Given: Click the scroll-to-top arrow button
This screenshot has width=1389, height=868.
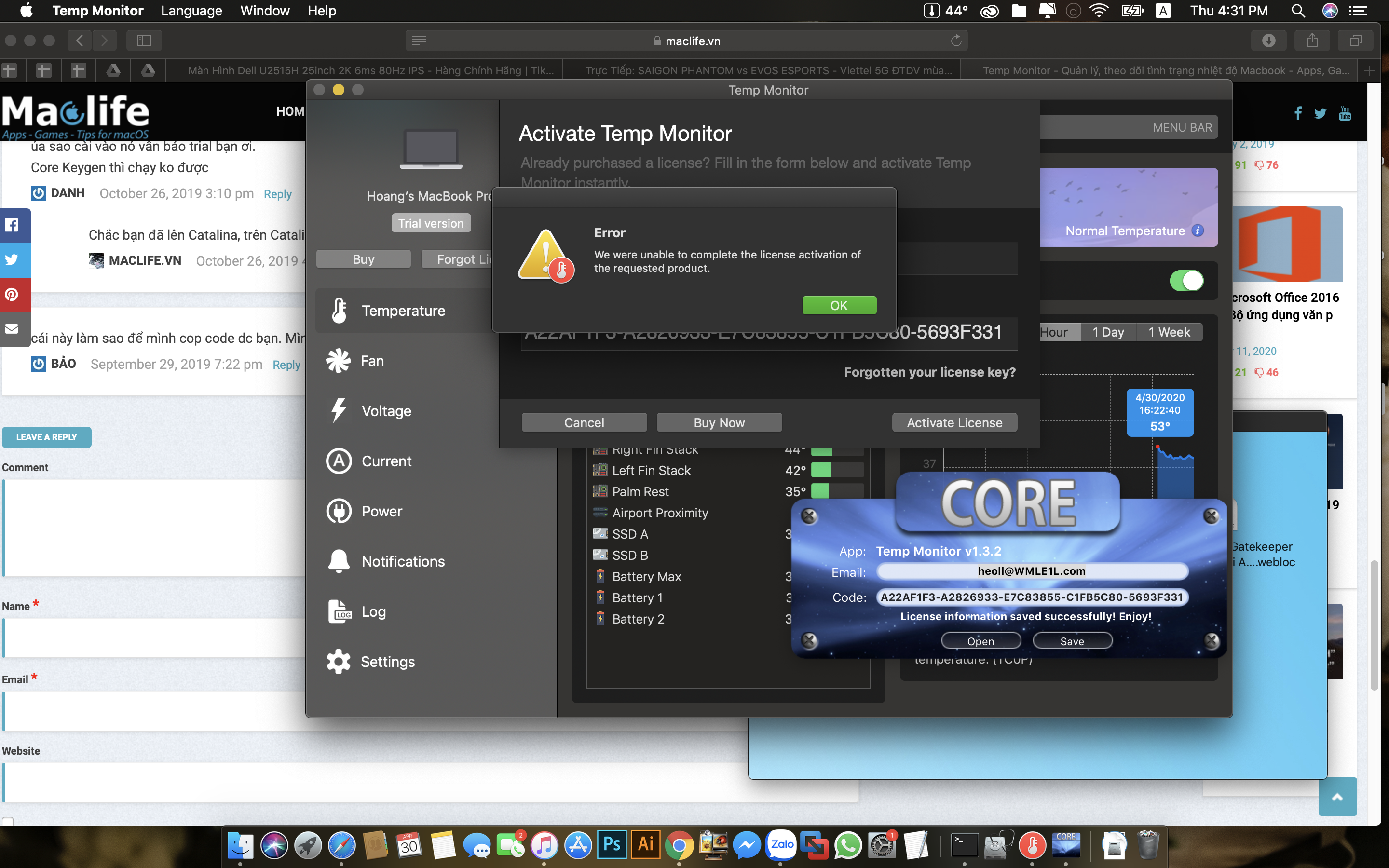Looking at the screenshot, I should coord(1337,796).
